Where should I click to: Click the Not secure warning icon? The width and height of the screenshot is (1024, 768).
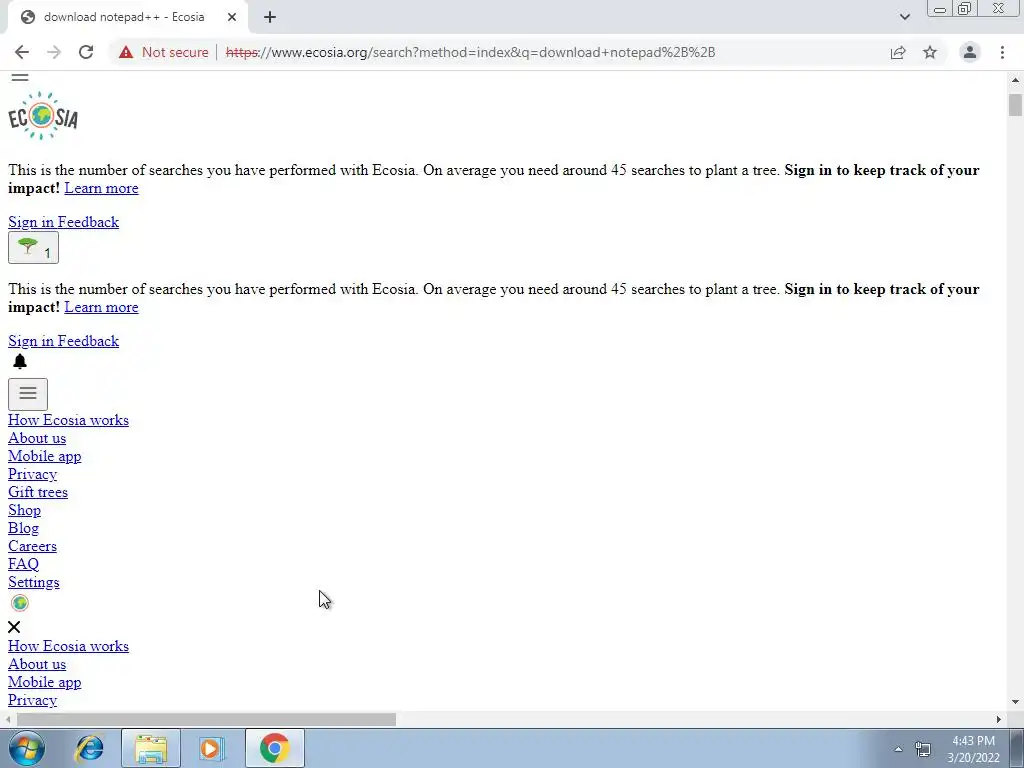coord(126,52)
